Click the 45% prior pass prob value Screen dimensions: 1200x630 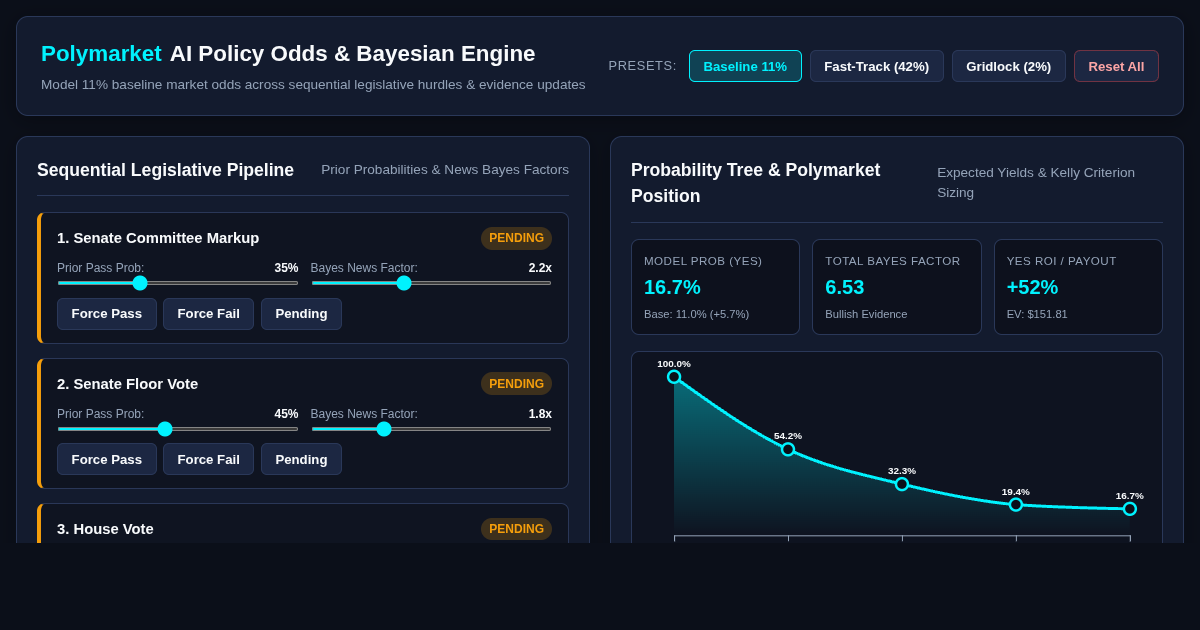click(286, 414)
